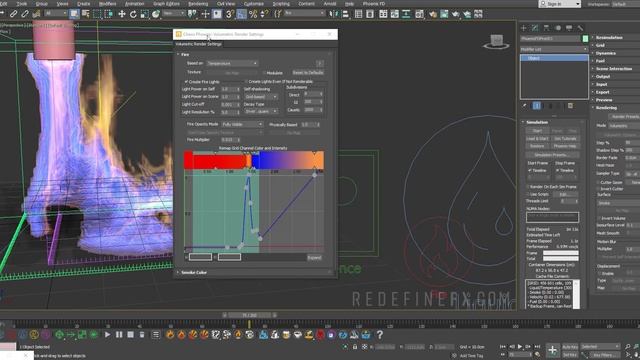Toggle Percent Snap in main toolbar
This screenshot has height=360, width=640.
click(253, 14)
